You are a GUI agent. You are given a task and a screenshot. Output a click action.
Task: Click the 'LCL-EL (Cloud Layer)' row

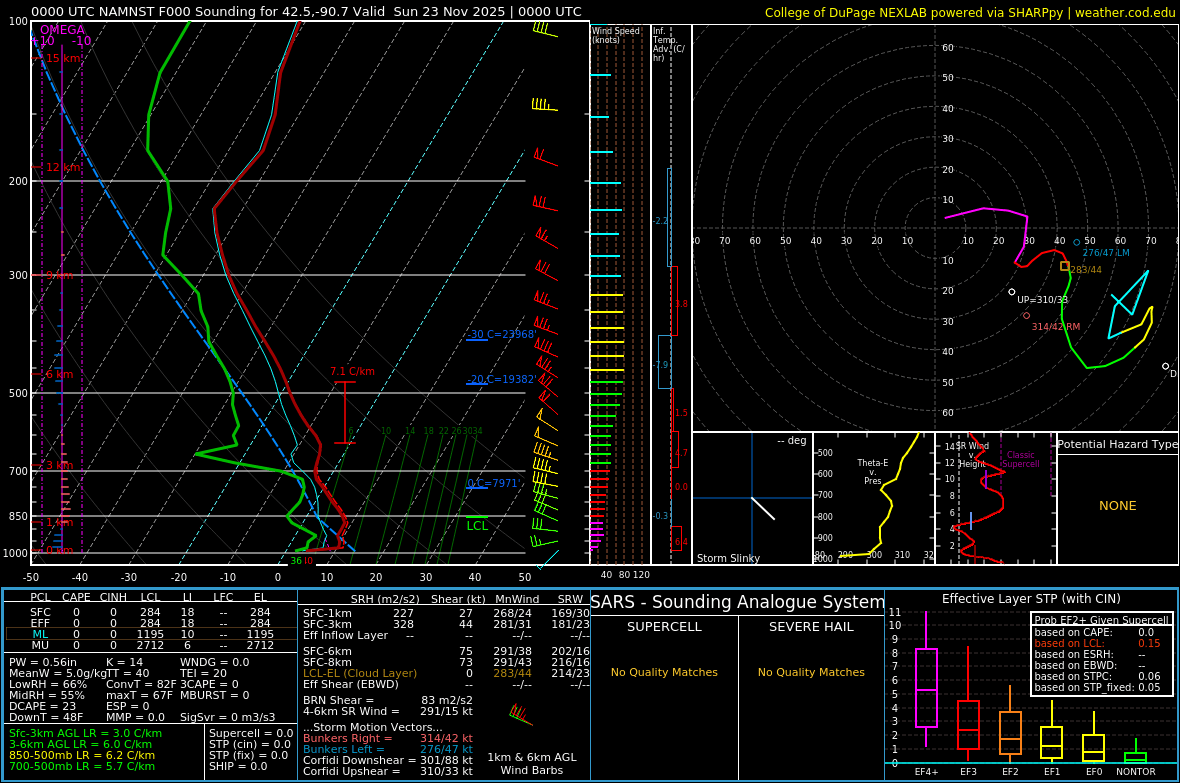446,673
